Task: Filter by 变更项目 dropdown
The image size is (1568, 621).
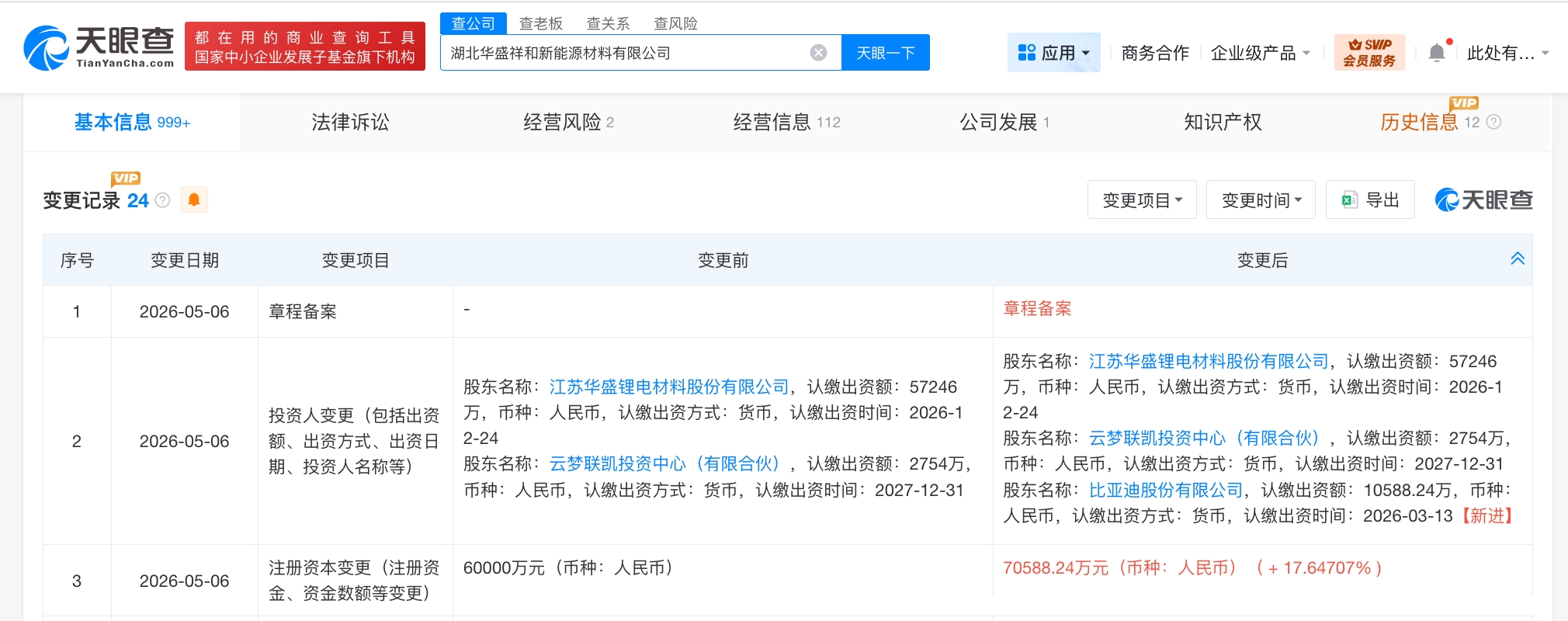Action: tap(1142, 200)
